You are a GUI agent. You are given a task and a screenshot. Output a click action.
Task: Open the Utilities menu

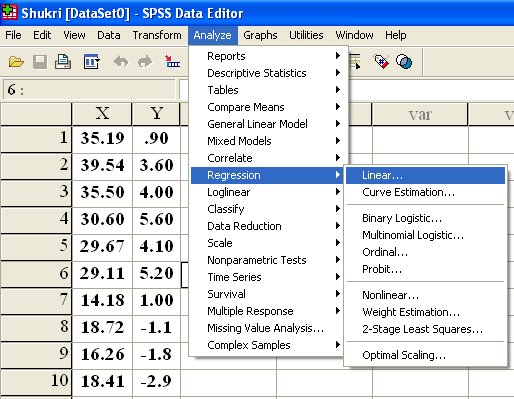(306, 35)
